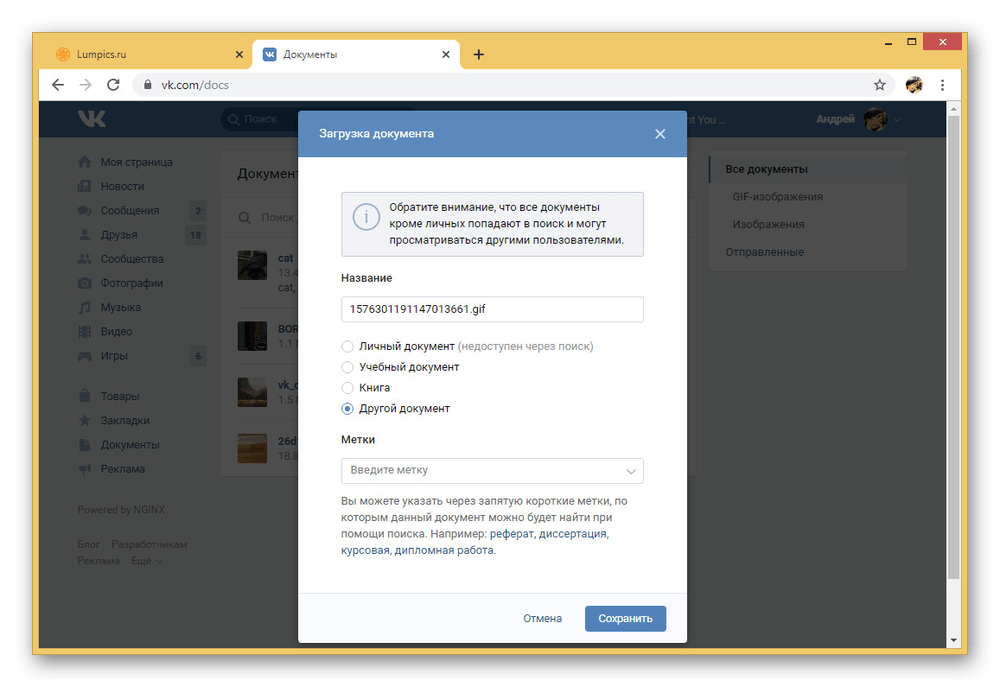Click the Название file name input field

(492, 309)
